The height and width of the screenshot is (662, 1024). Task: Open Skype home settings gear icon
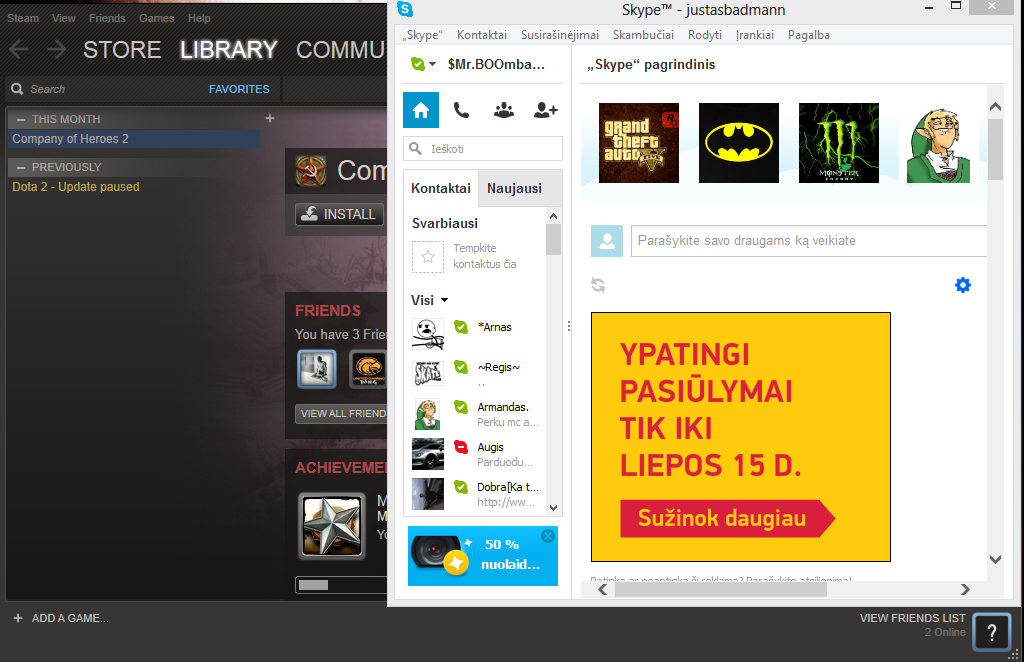(963, 285)
